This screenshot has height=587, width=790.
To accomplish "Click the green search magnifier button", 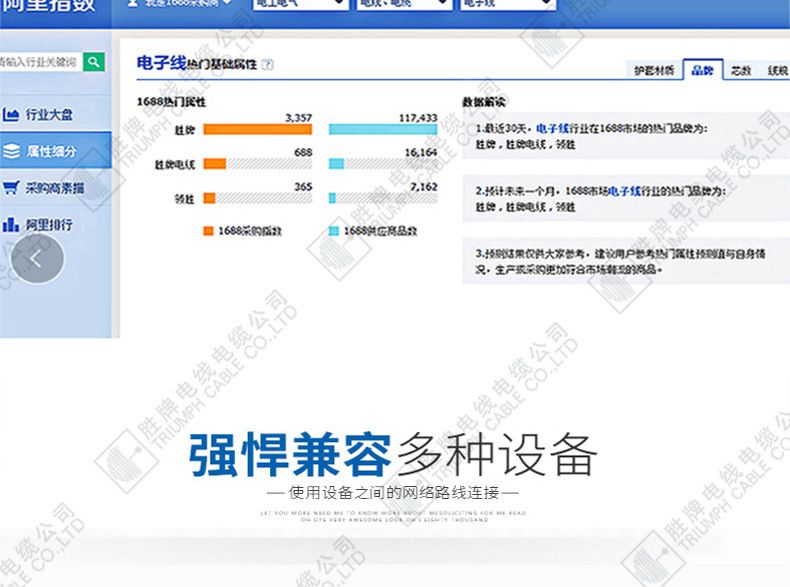I will pos(94,62).
